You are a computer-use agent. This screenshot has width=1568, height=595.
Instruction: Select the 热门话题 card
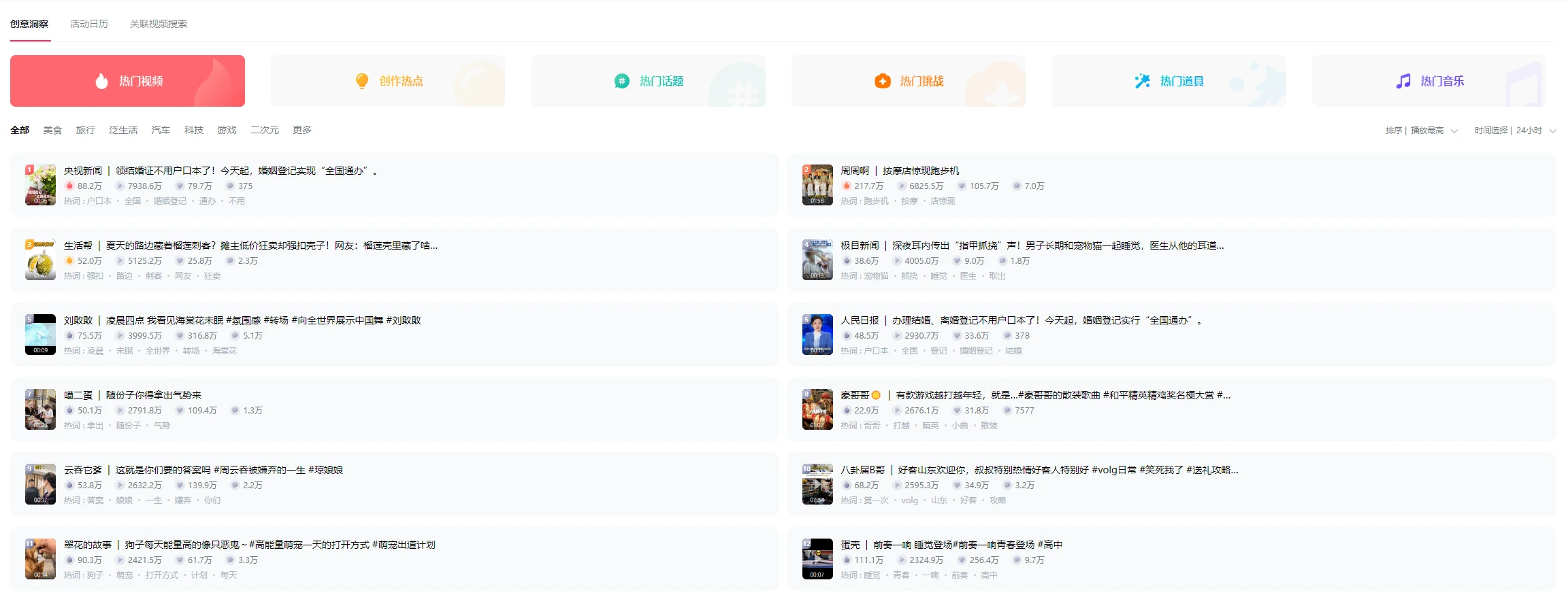coord(648,81)
